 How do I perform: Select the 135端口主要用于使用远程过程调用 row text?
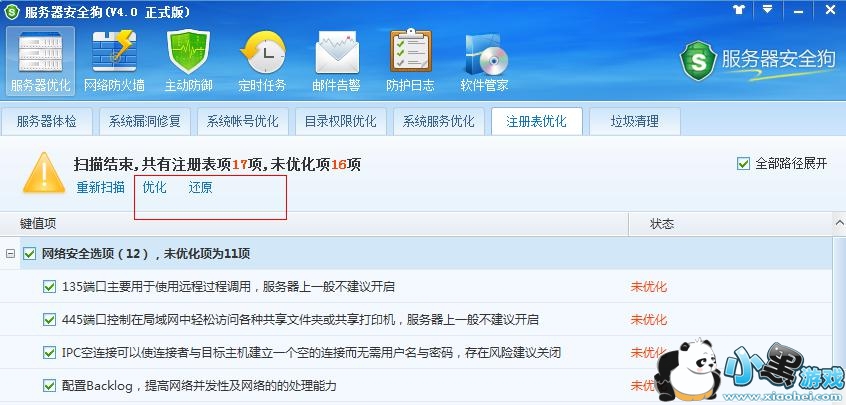(229, 286)
